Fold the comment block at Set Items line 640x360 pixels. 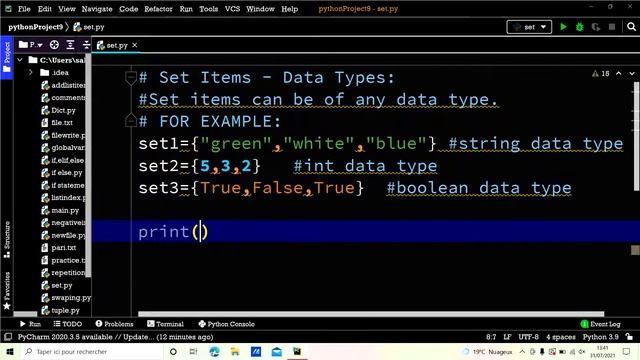[131, 78]
